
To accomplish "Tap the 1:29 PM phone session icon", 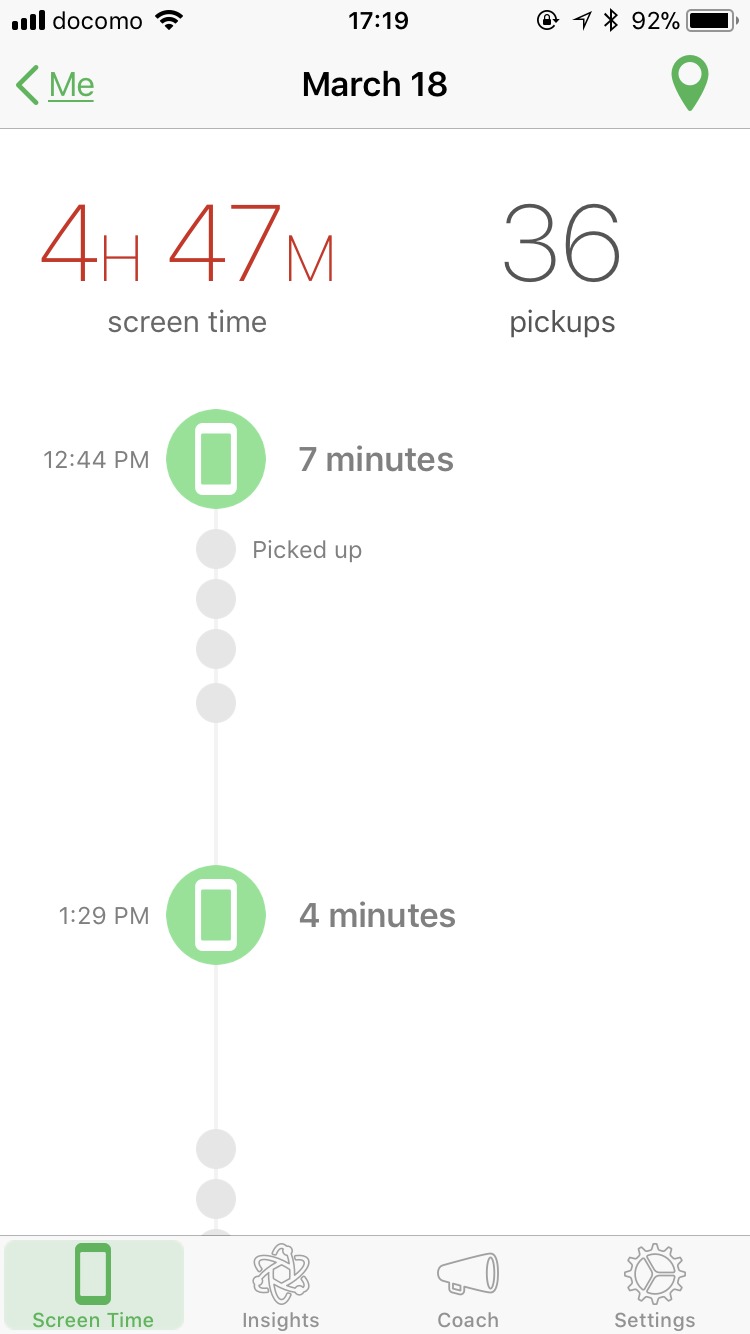I will [216, 915].
